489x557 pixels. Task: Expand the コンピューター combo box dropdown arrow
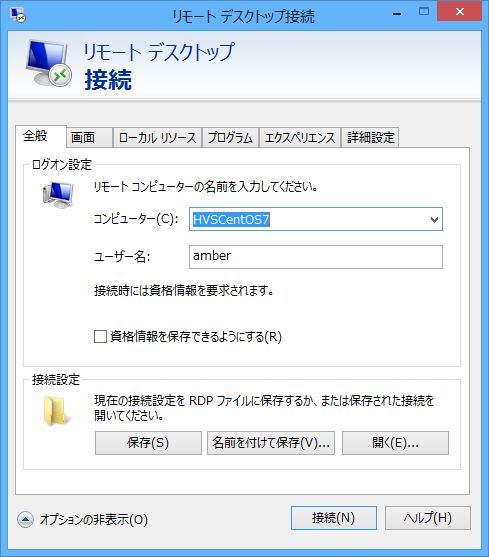pyautogui.click(x=434, y=220)
